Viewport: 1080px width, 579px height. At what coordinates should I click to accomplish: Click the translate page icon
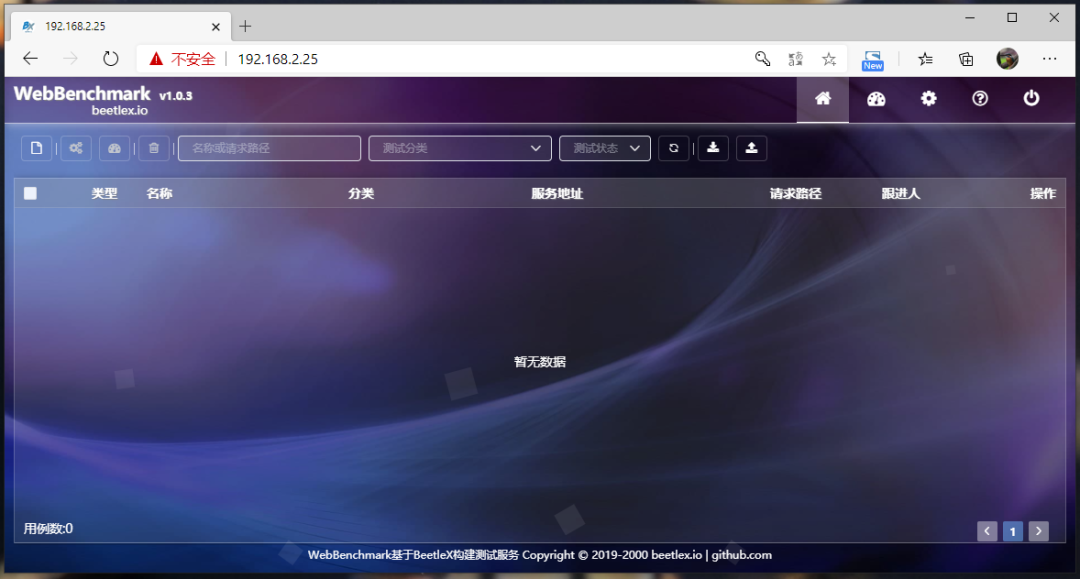[x=796, y=59]
